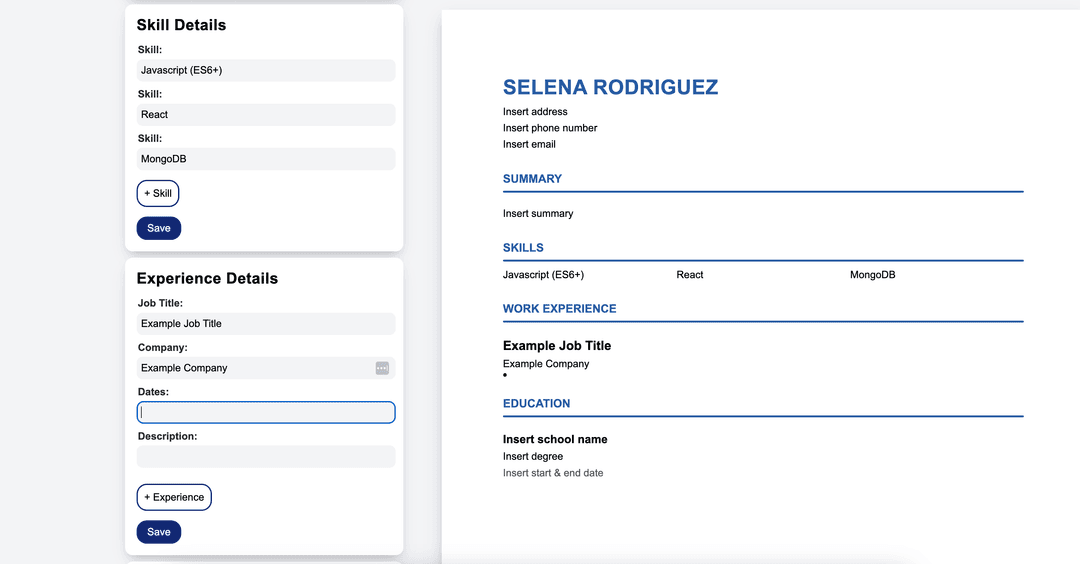Image resolution: width=1080 pixels, height=564 pixels.
Task: Click the 'Dates:' field label
Action: pos(153,392)
